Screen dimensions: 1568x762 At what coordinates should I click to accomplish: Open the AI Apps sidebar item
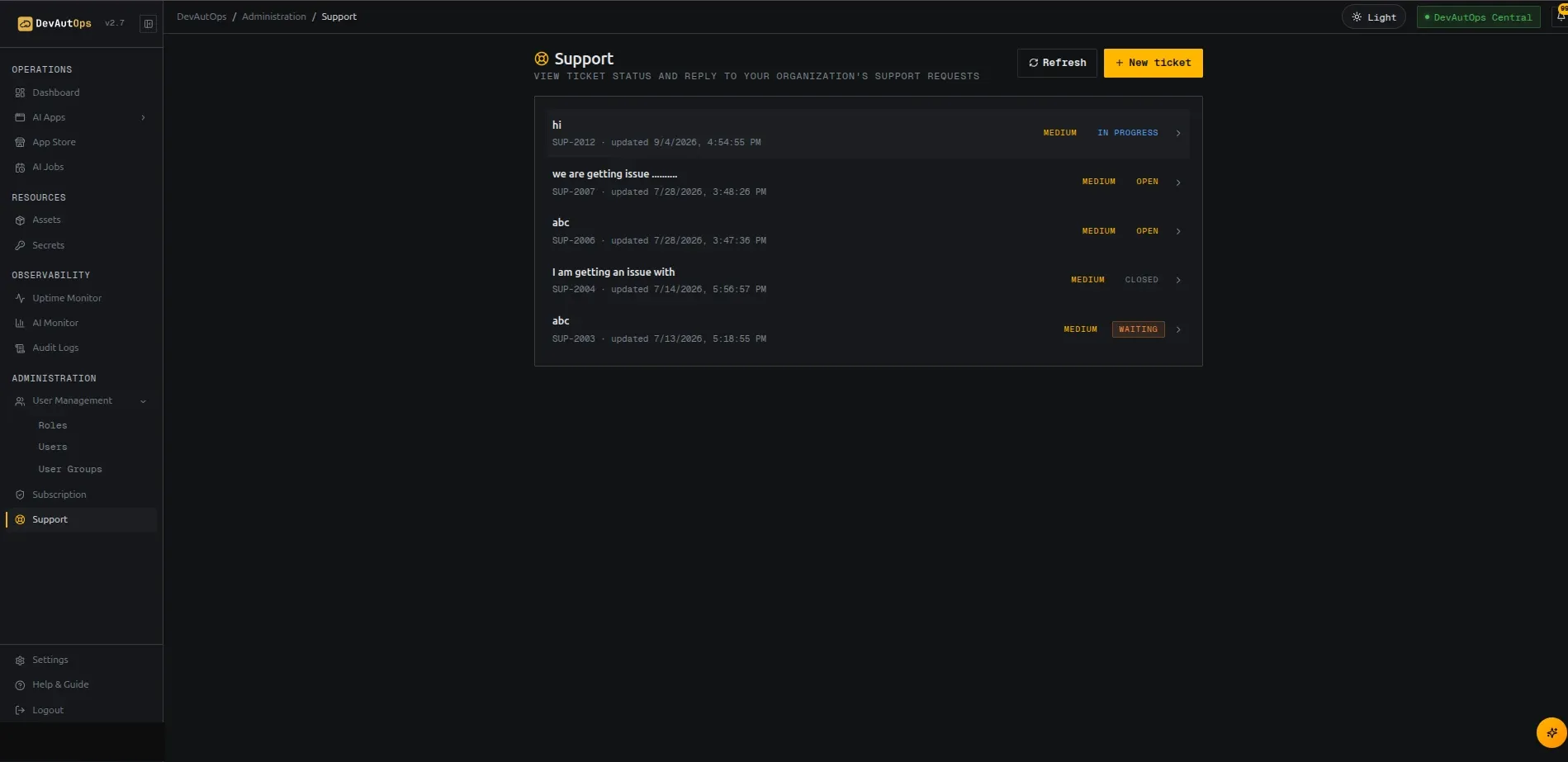81,117
